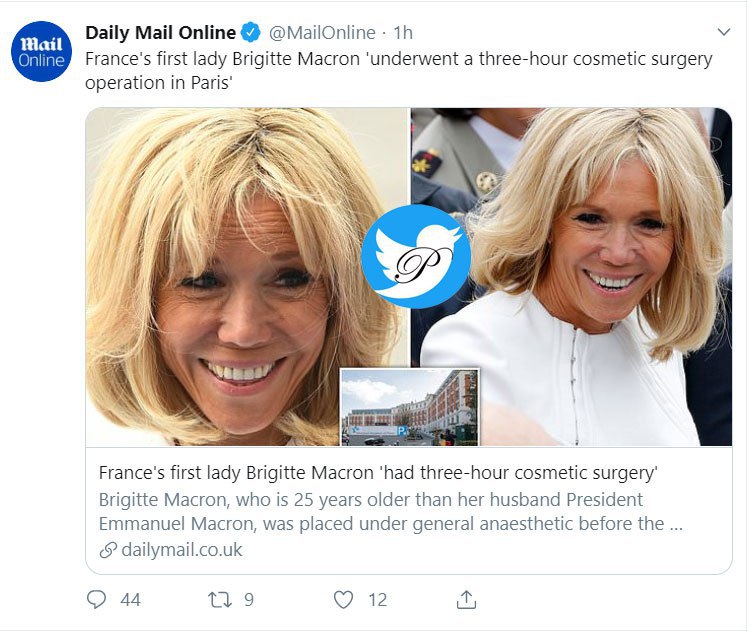Image resolution: width=752 pixels, height=632 pixels.
Task: Click the reply count 44
Action: click(130, 599)
